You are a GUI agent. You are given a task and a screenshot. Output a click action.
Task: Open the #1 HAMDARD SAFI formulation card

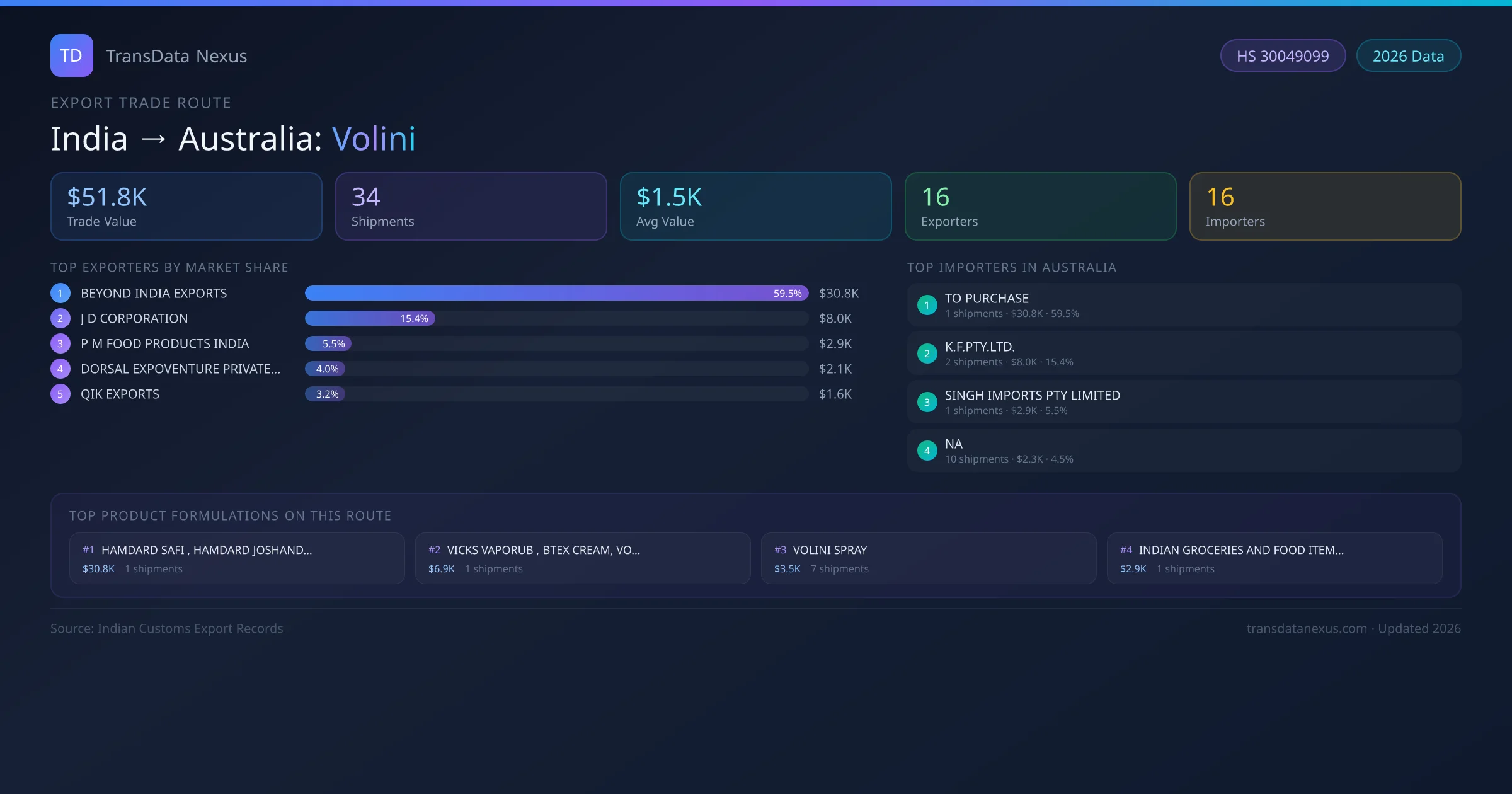[236, 558]
